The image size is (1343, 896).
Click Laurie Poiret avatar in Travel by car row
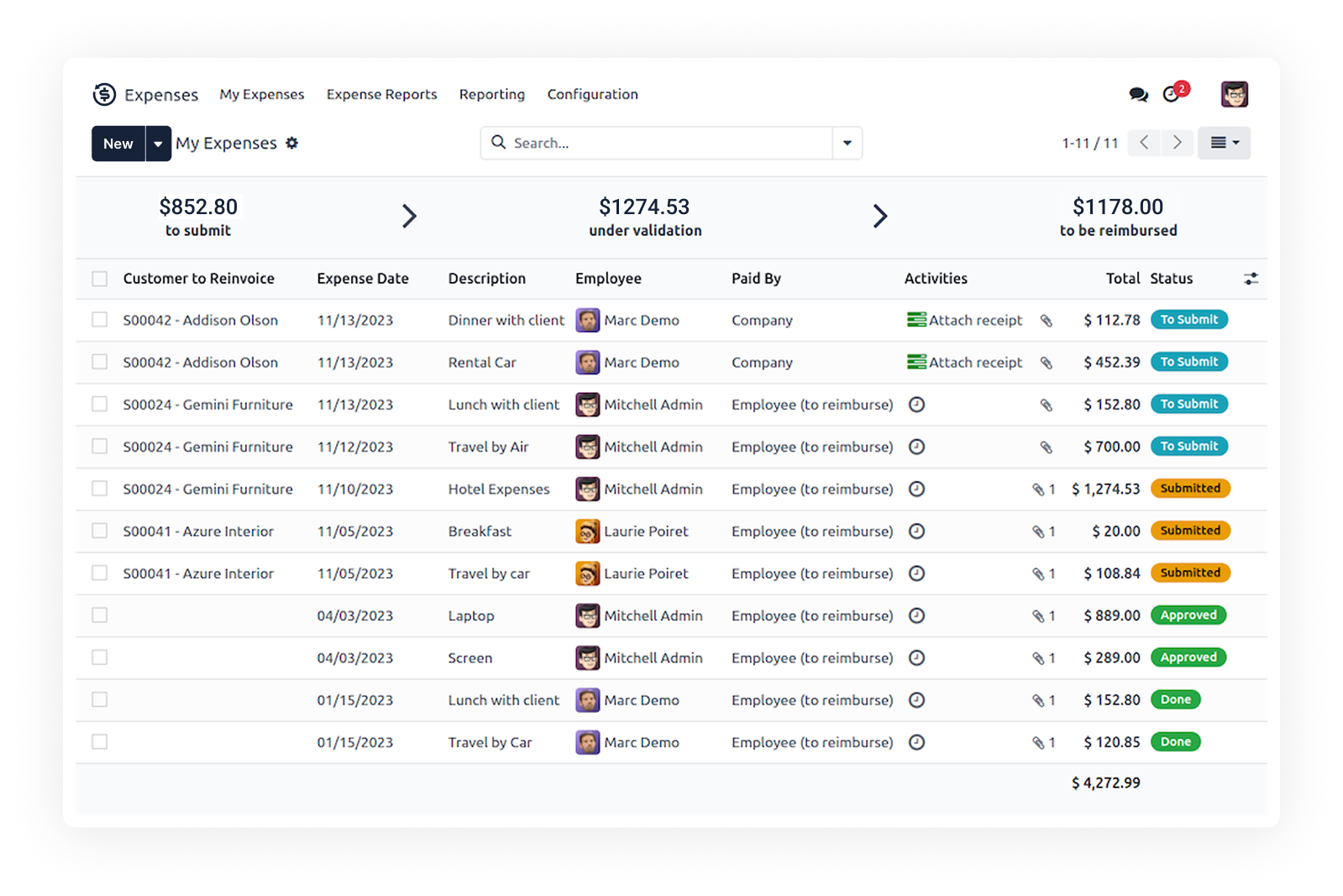tap(587, 574)
